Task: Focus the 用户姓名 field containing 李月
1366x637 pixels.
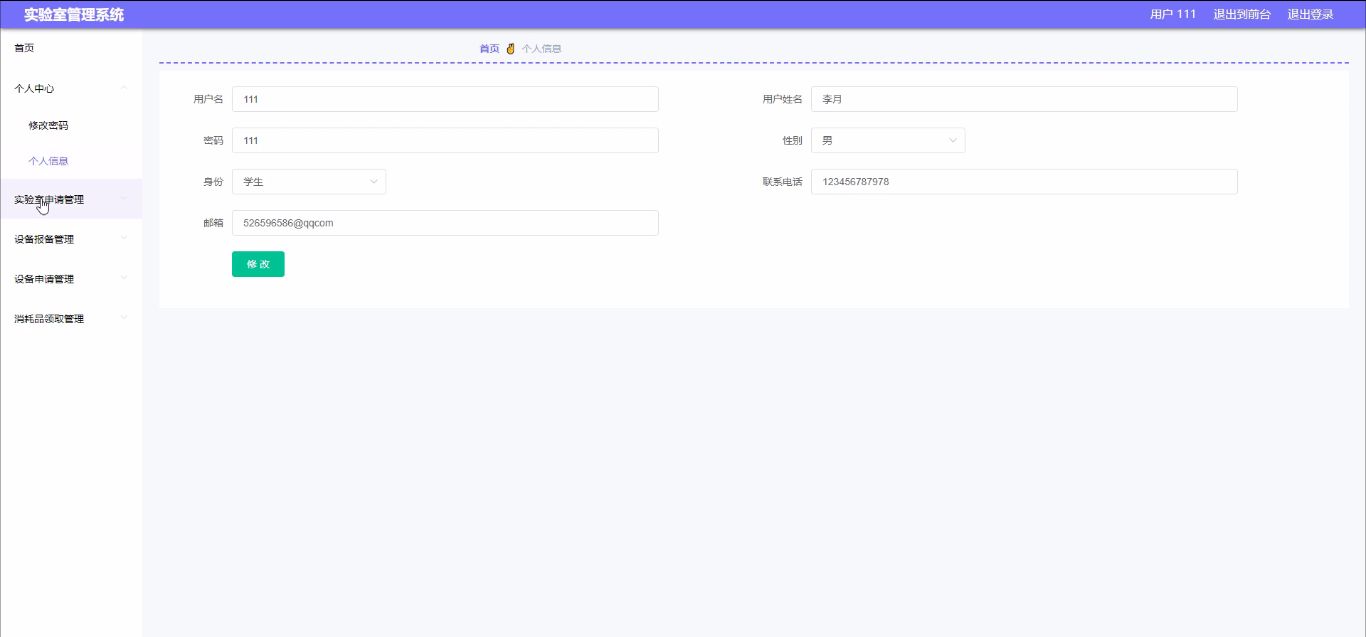Action: tap(1024, 99)
